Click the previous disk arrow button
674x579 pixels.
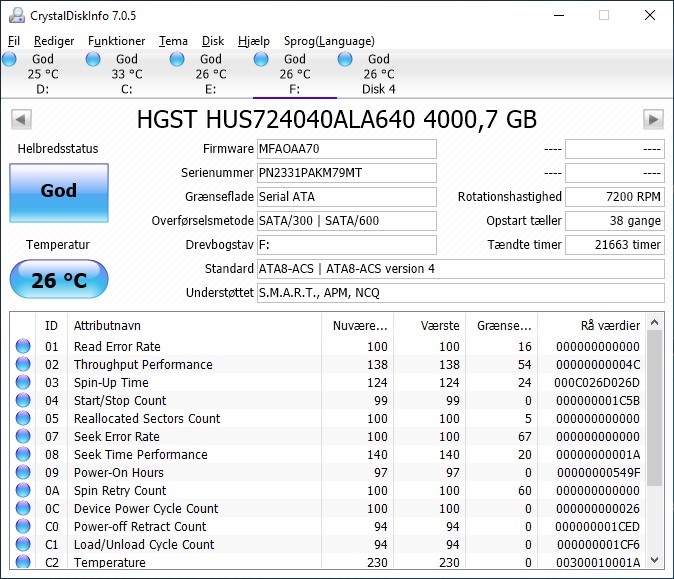coord(21,119)
